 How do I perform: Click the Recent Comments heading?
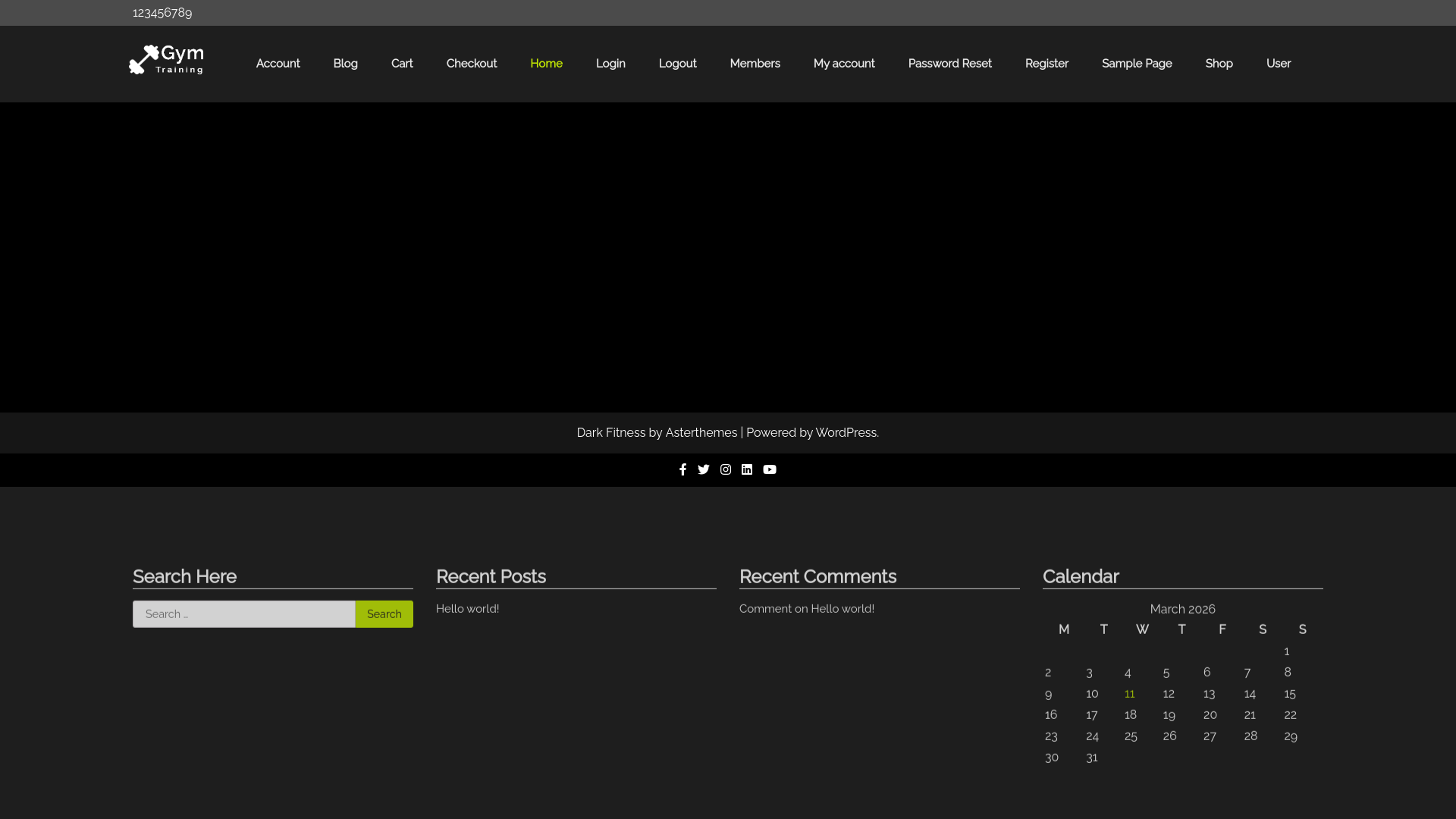coord(818,577)
